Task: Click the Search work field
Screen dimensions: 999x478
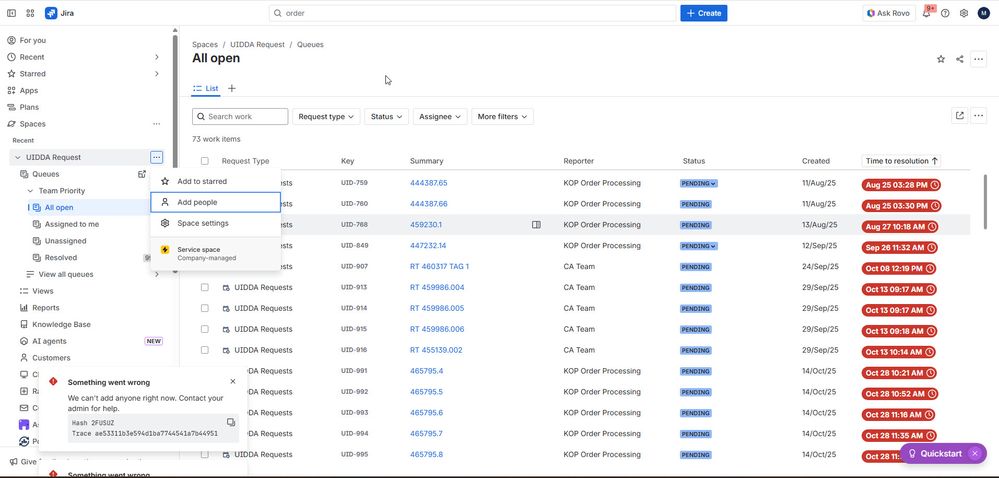Action: (x=240, y=117)
